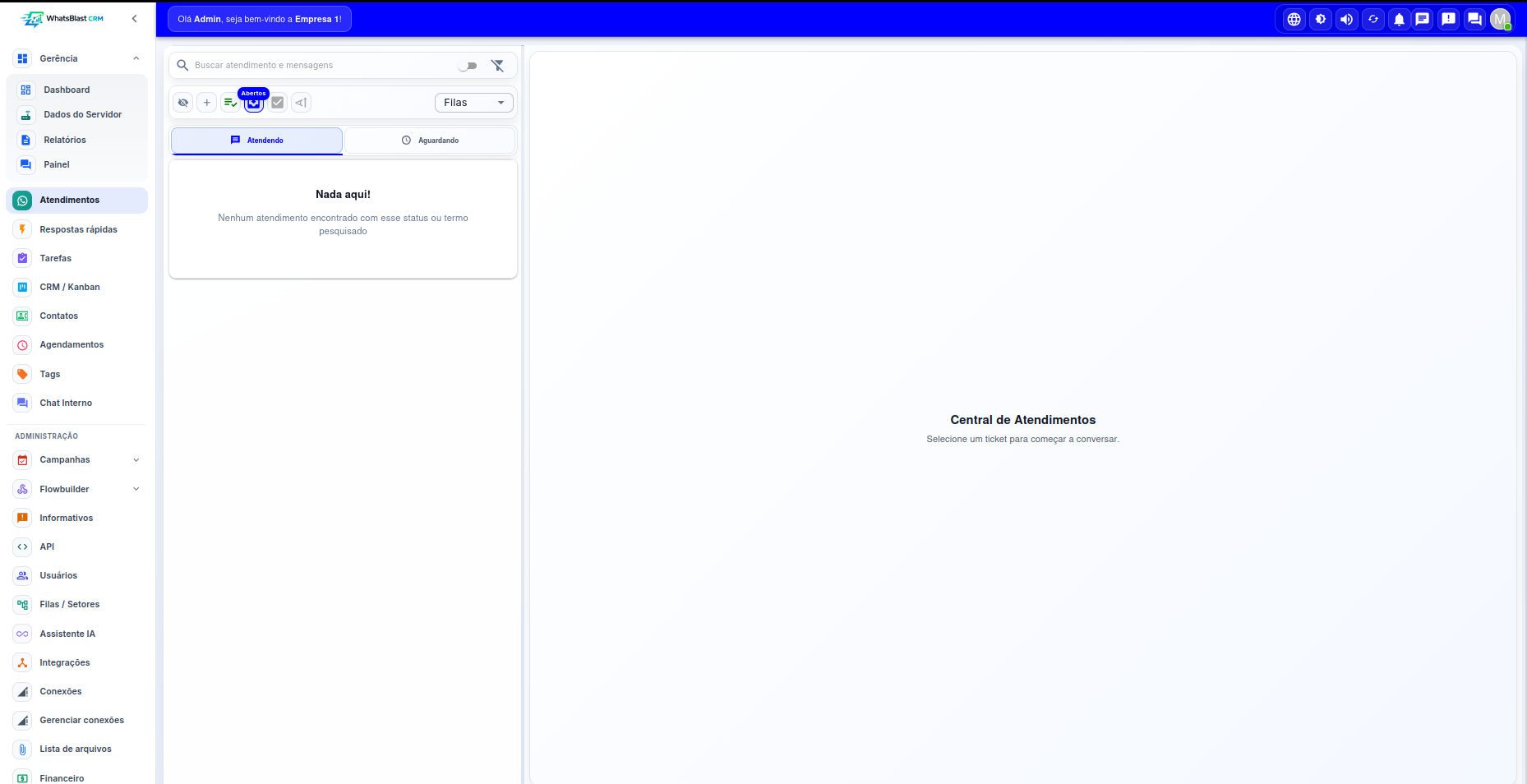The height and width of the screenshot is (784, 1527).
Task: Click the Flowbuilder icon
Action: point(22,489)
